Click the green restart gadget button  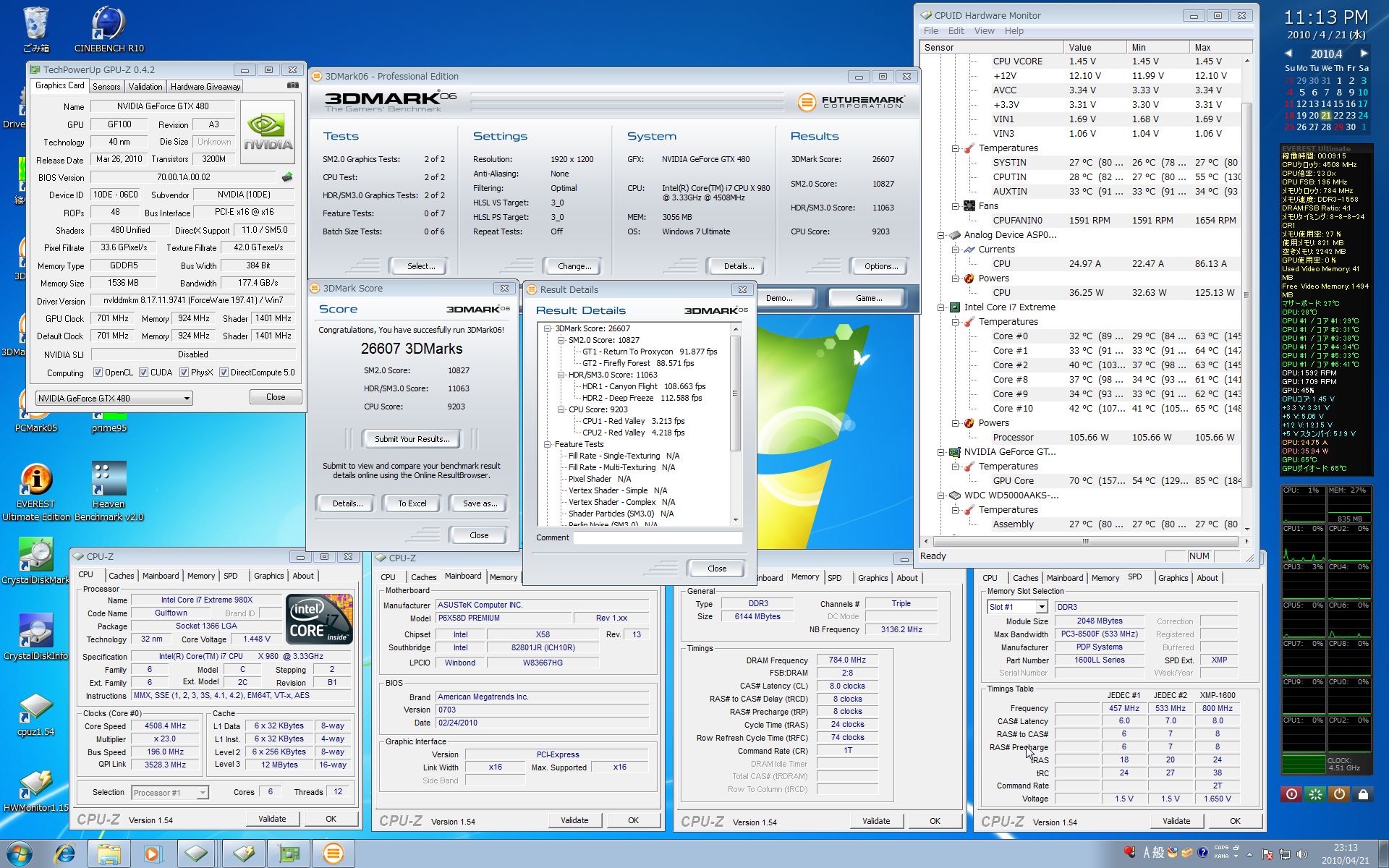pos(1315,793)
